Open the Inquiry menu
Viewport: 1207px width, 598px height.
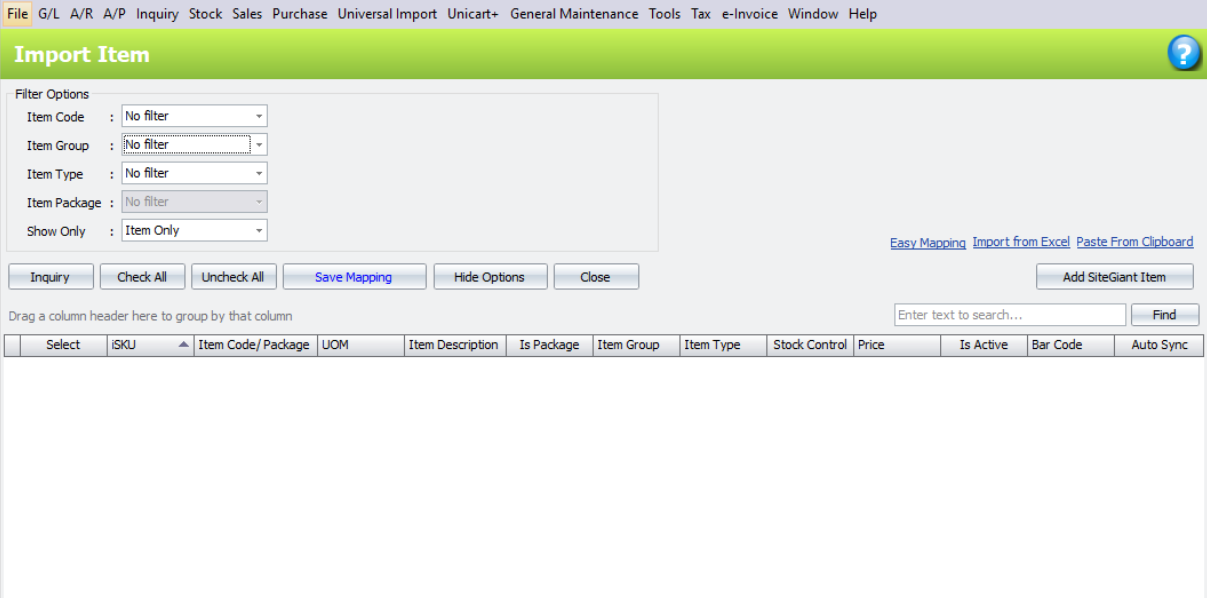click(158, 14)
